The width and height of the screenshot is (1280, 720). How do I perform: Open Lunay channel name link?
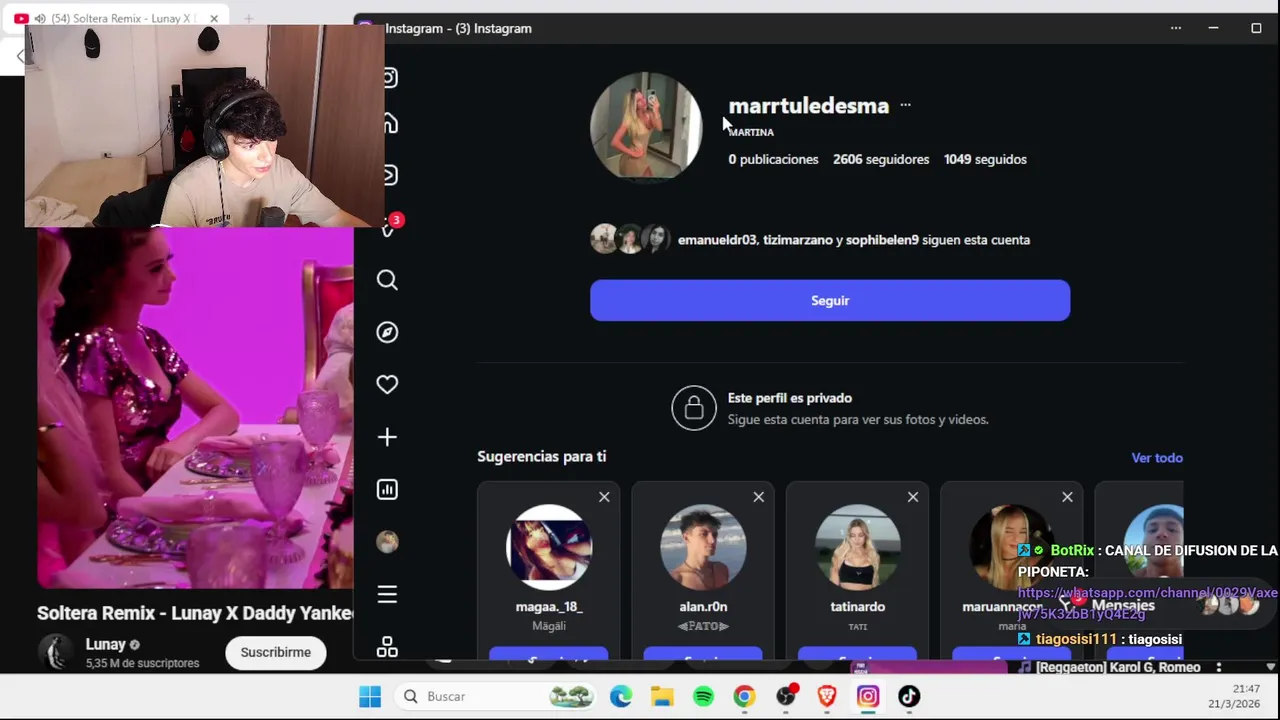click(105, 645)
